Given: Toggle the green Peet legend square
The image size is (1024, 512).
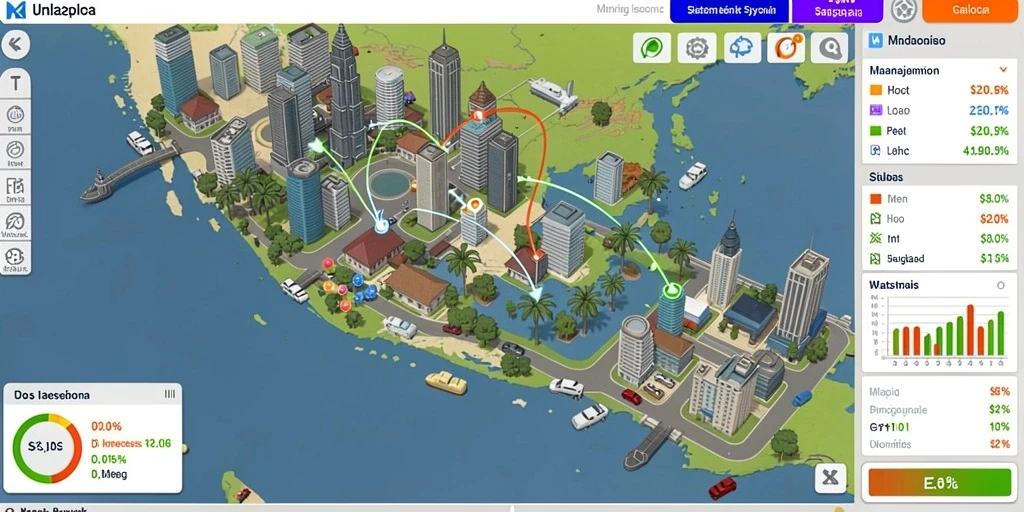Looking at the screenshot, I should click(876, 131).
